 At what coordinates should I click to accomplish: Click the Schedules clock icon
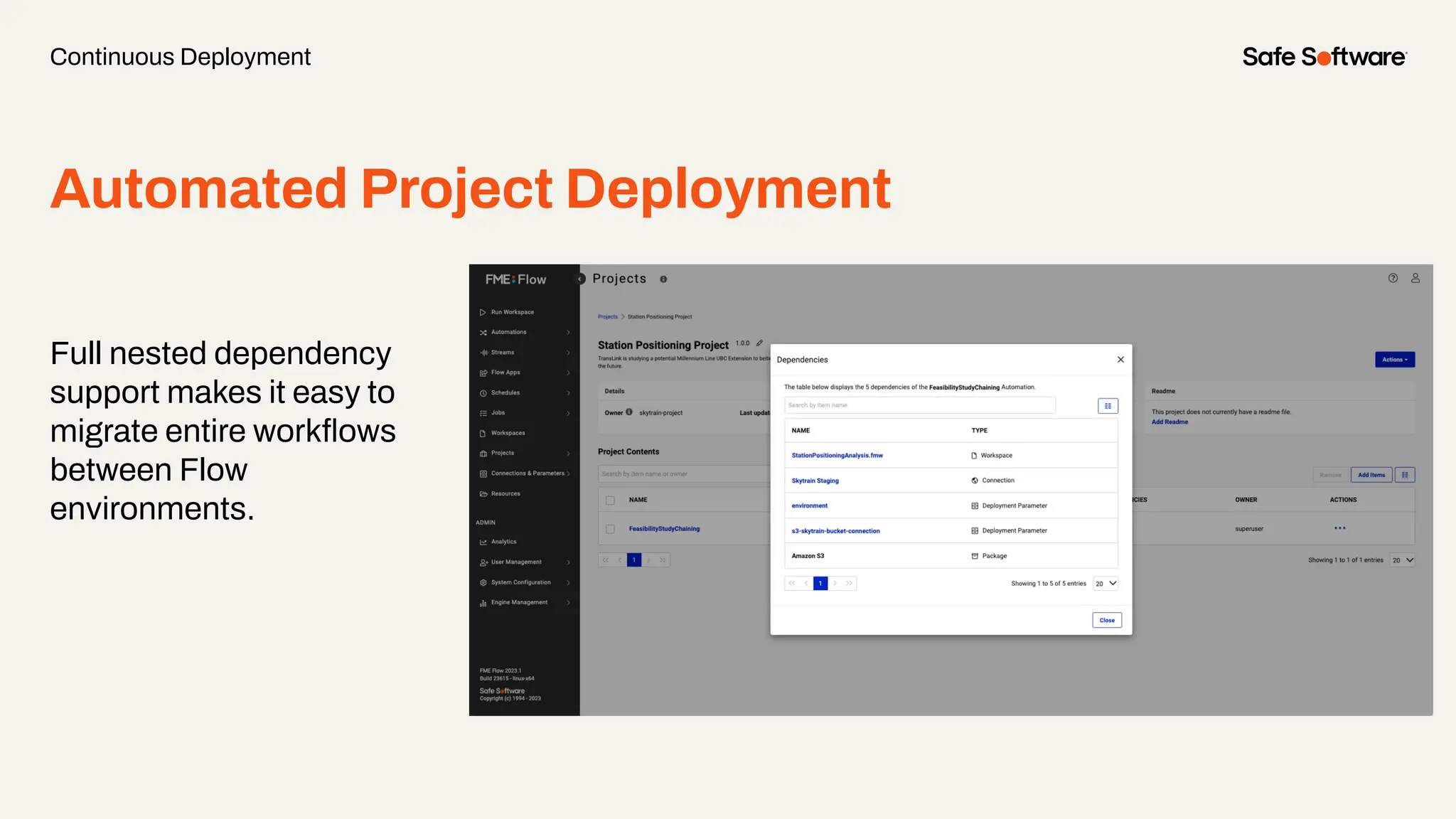point(483,393)
